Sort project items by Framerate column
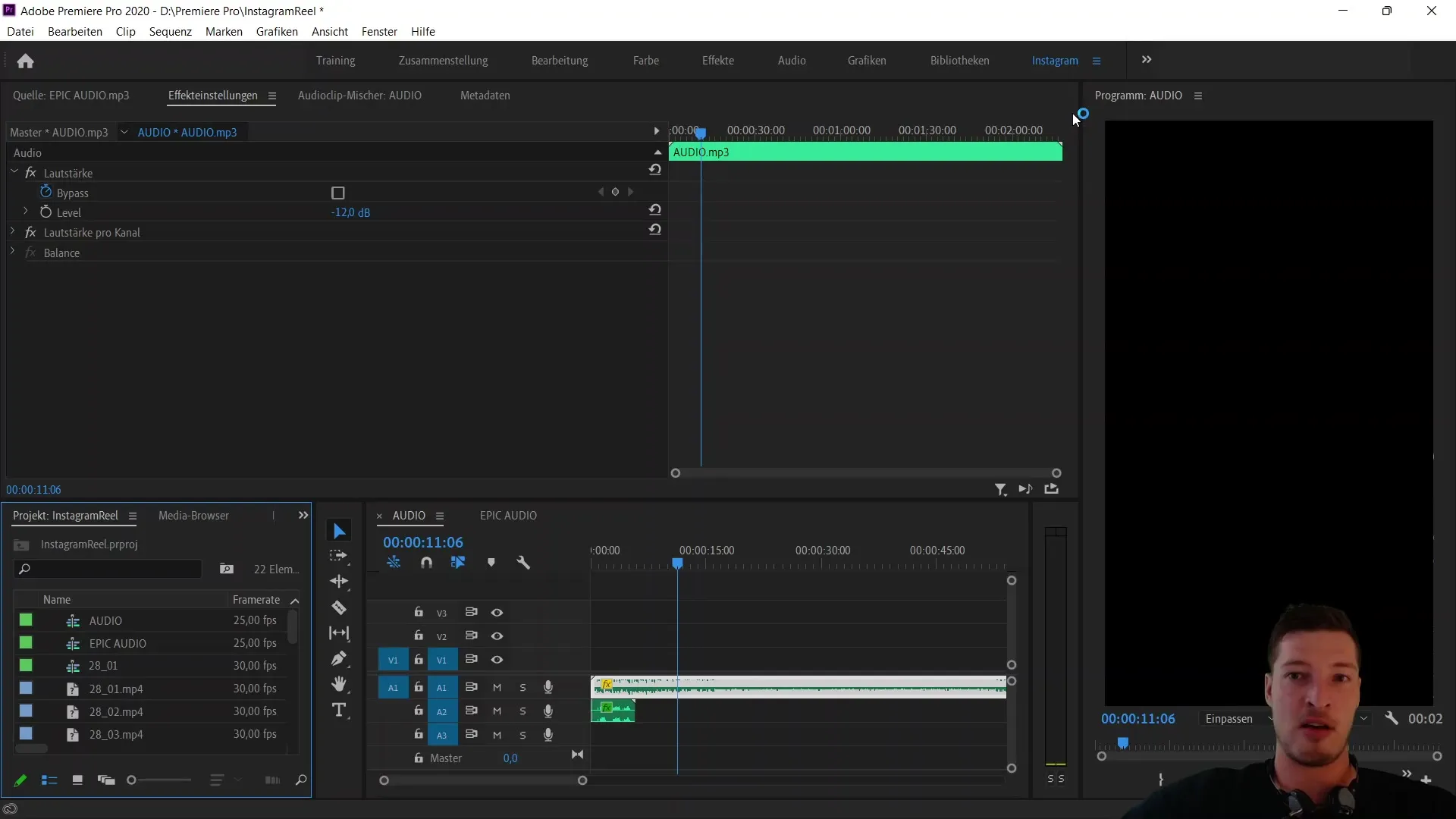The width and height of the screenshot is (1456, 819). (x=256, y=600)
